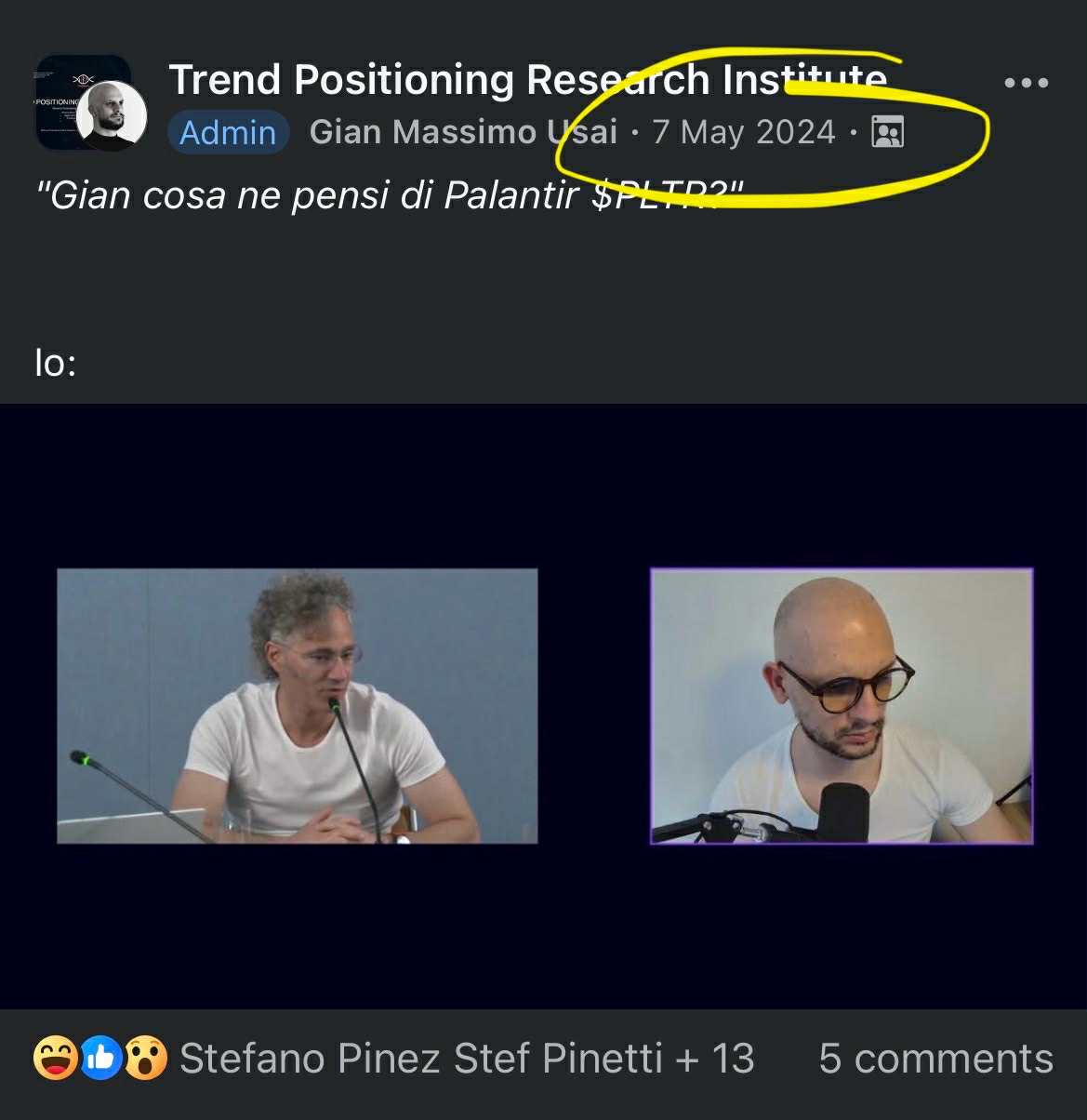Open the right photo of bald man with glasses

842,706
